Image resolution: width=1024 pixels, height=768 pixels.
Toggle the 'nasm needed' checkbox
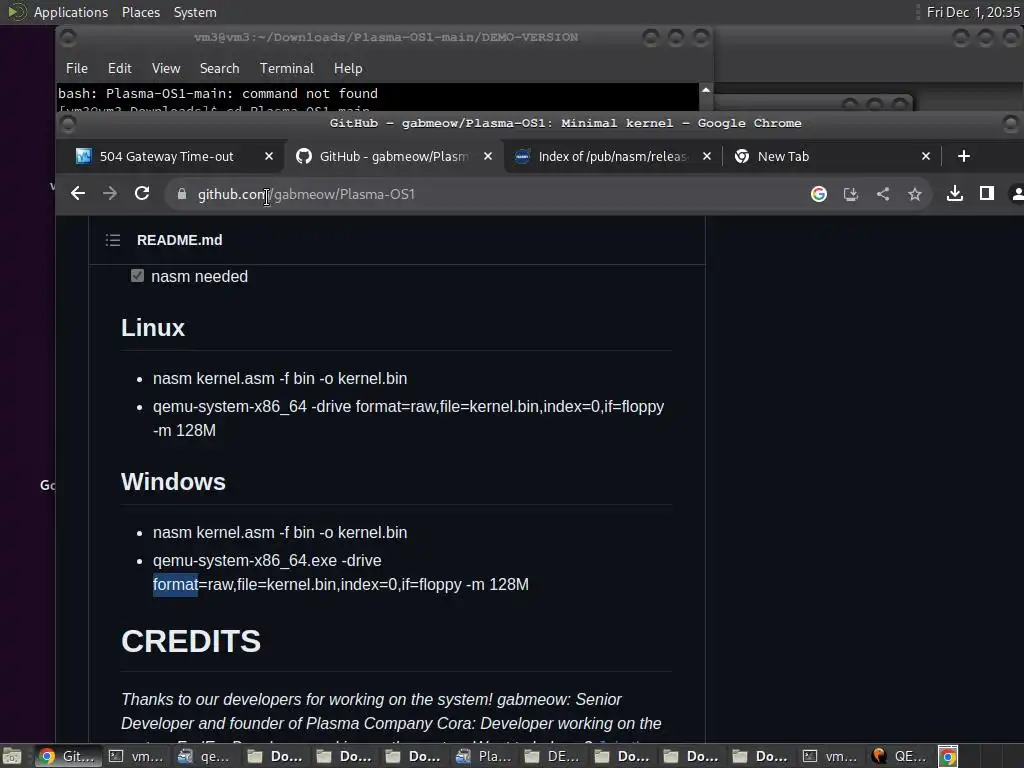(x=137, y=276)
